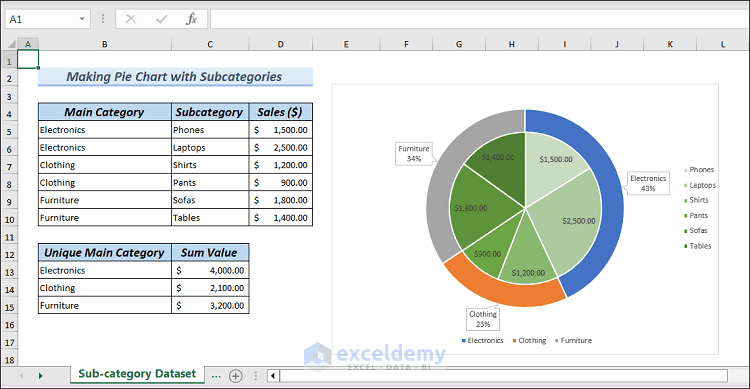750x389 pixels.
Task: Select the Main Category header cell
Action: pos(104,112)
